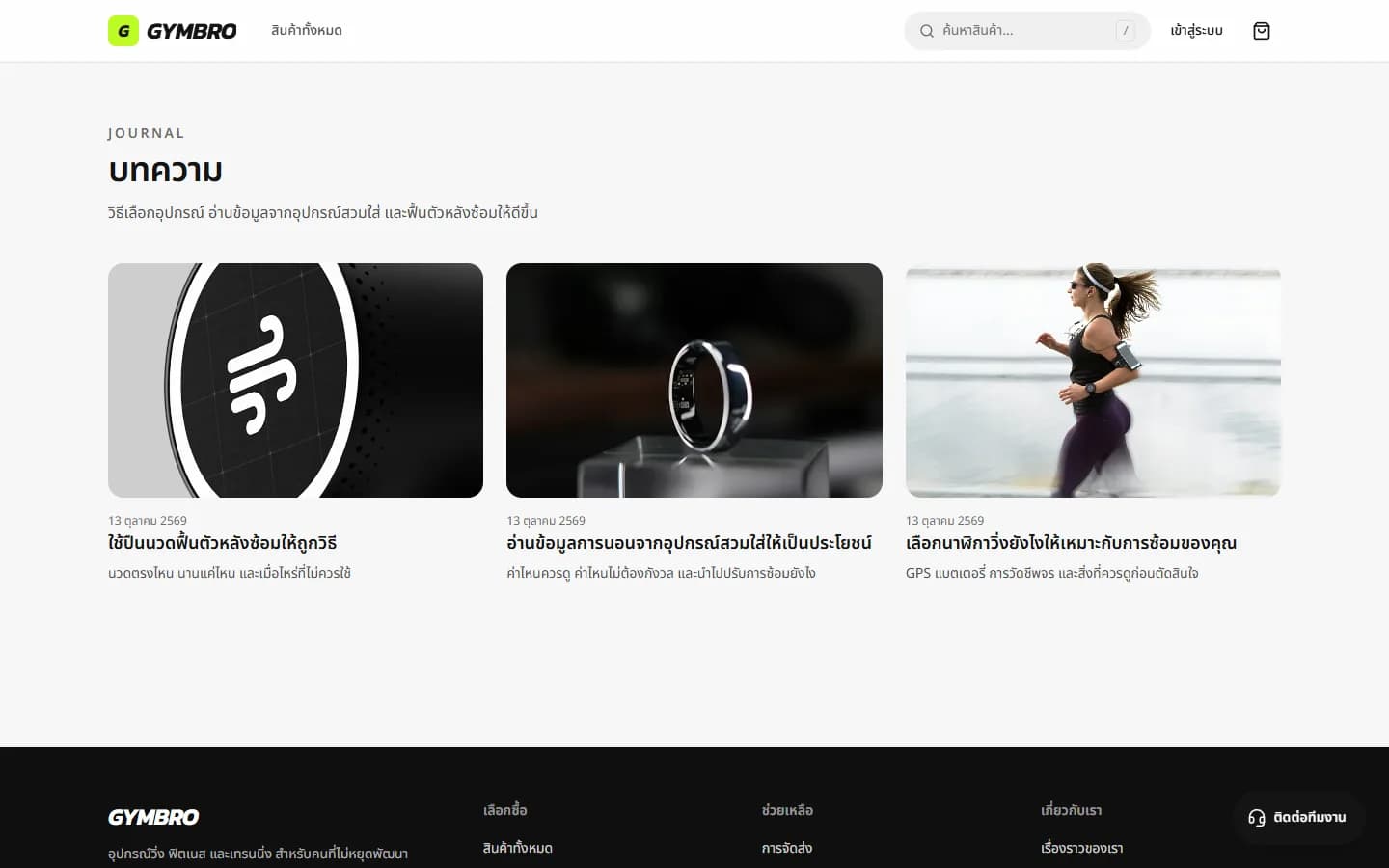The image size is (1389, 868).
Task: Open footer link เรื่องราวของเรา
Action: (1082, 848)
